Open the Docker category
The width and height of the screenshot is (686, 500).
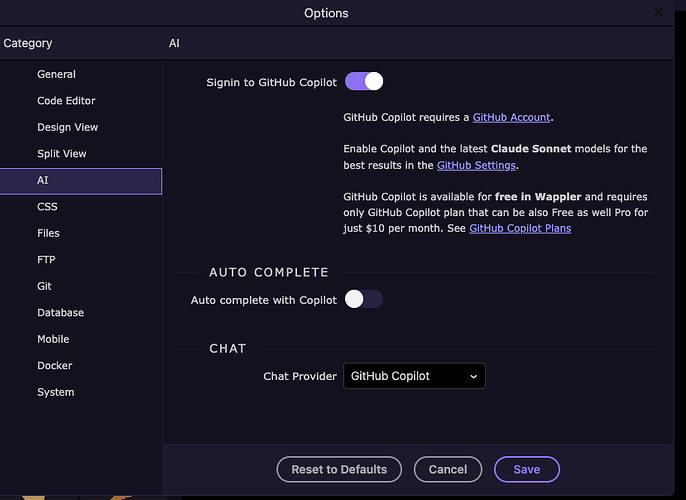point(55,366)
